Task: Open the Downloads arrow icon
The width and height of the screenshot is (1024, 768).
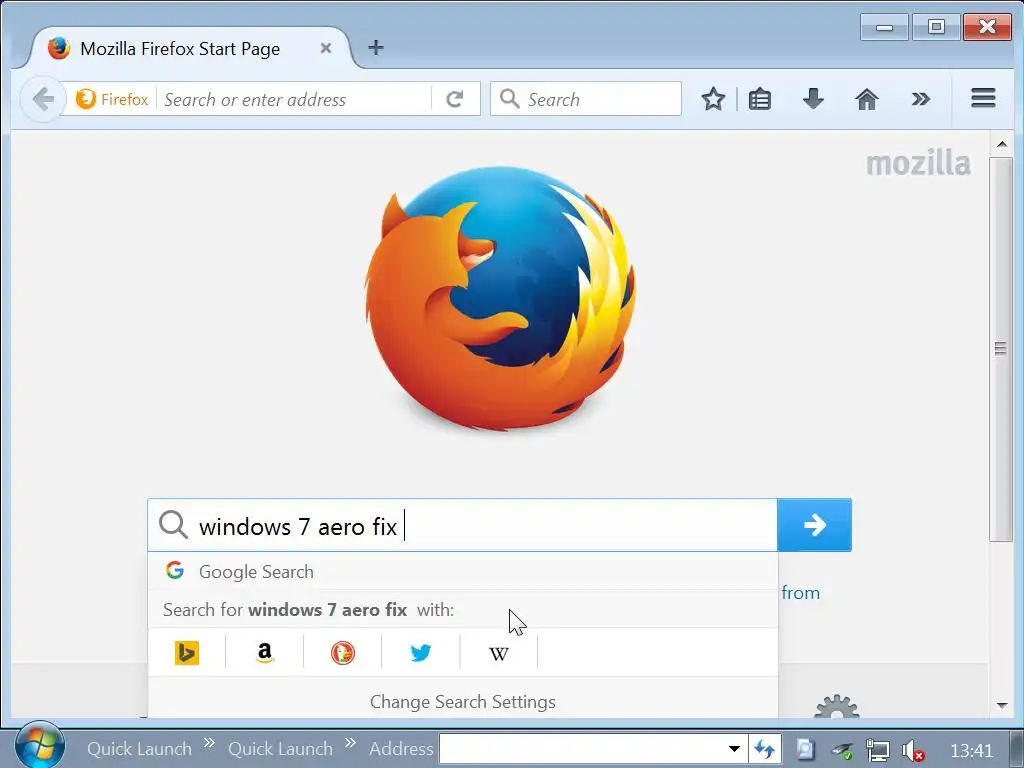Action: click(813, 99)
